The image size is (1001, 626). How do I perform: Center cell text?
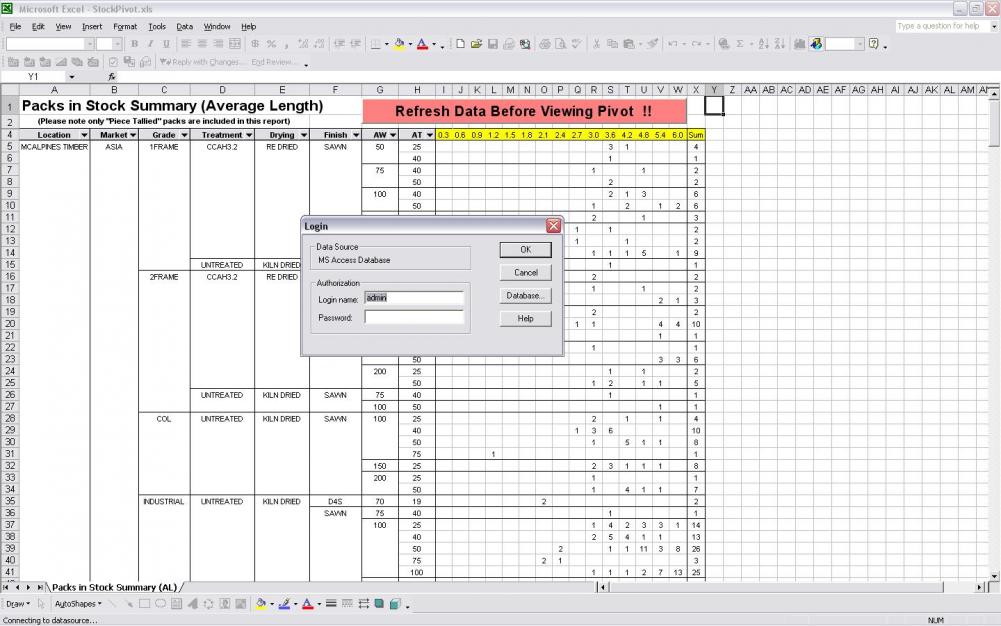tap(202, 43)
